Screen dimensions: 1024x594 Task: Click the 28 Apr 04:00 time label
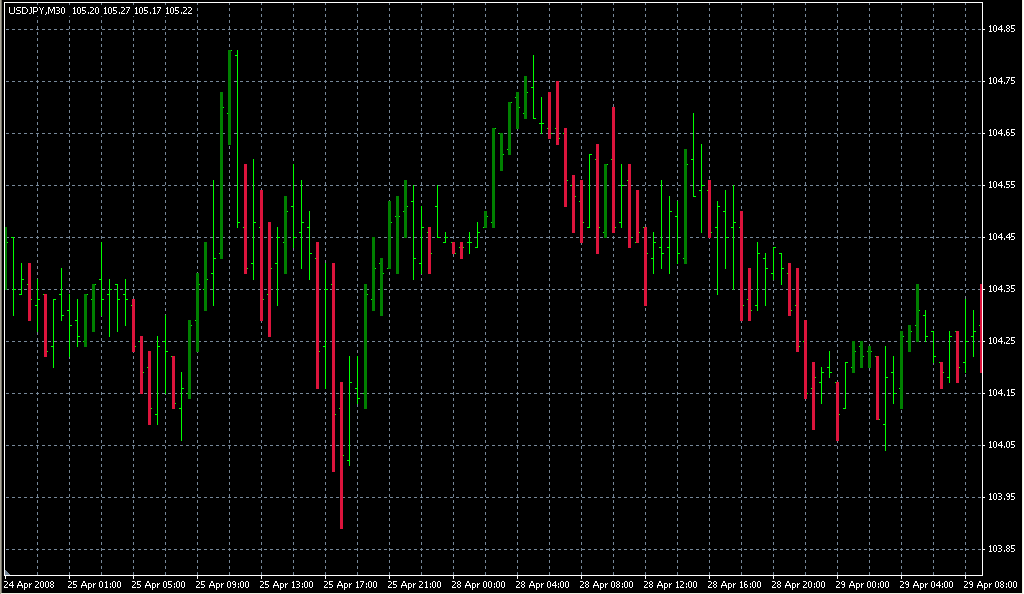[x=542, y=585]
